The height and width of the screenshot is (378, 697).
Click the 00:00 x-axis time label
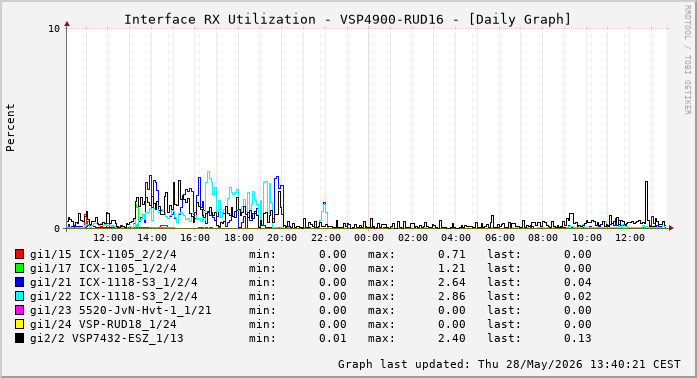click(369, 238)
